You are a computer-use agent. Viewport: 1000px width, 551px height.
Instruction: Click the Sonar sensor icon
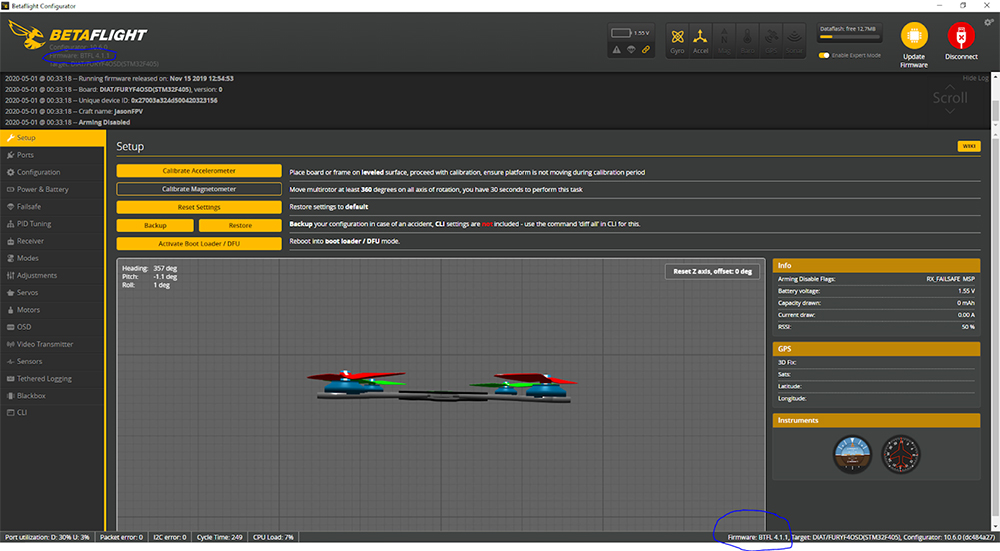(x=794, y=40)
